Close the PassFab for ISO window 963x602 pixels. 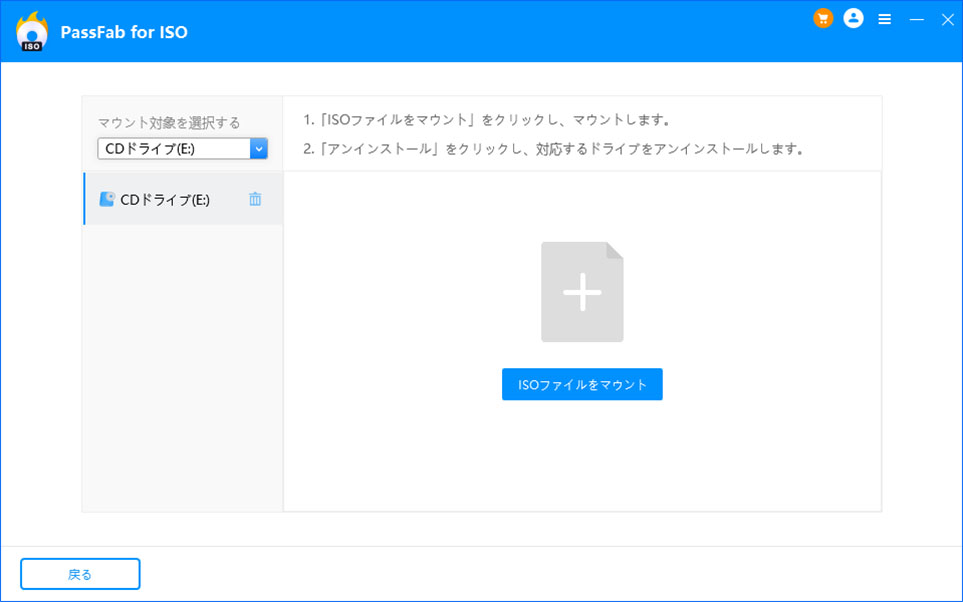948,20
